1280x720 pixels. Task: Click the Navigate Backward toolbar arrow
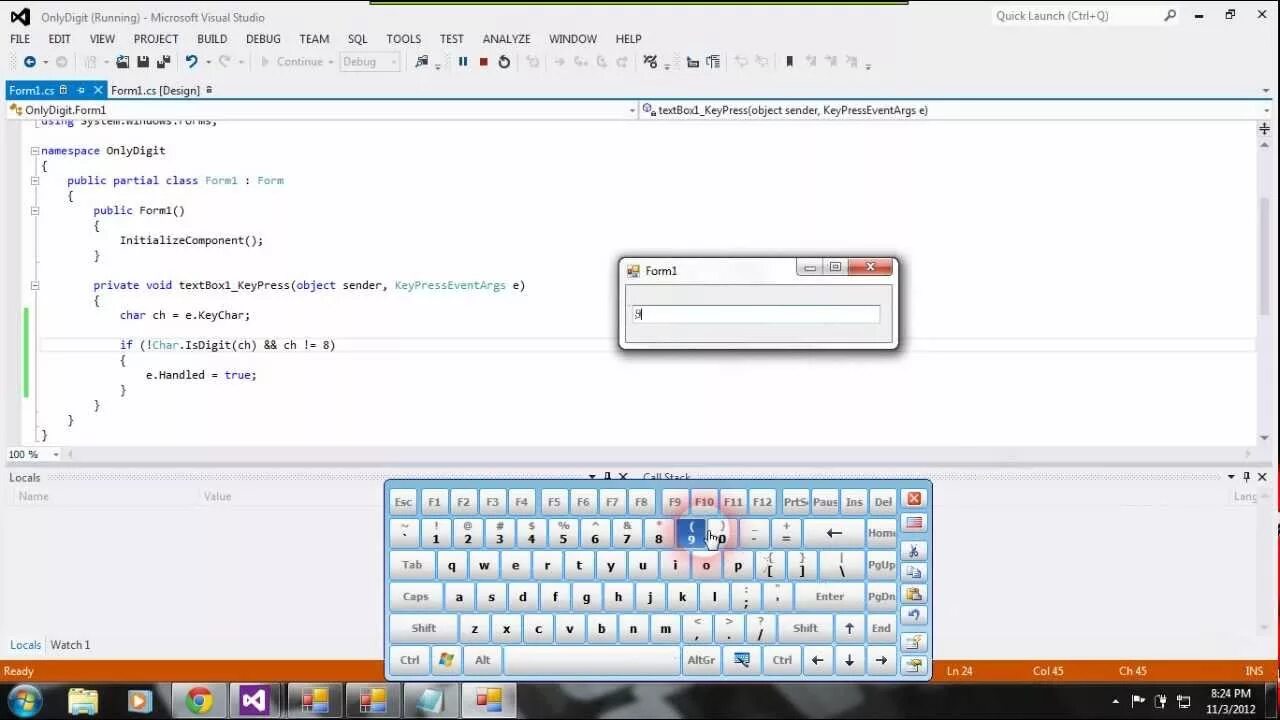pyautogui.click(x=30, y=62)
